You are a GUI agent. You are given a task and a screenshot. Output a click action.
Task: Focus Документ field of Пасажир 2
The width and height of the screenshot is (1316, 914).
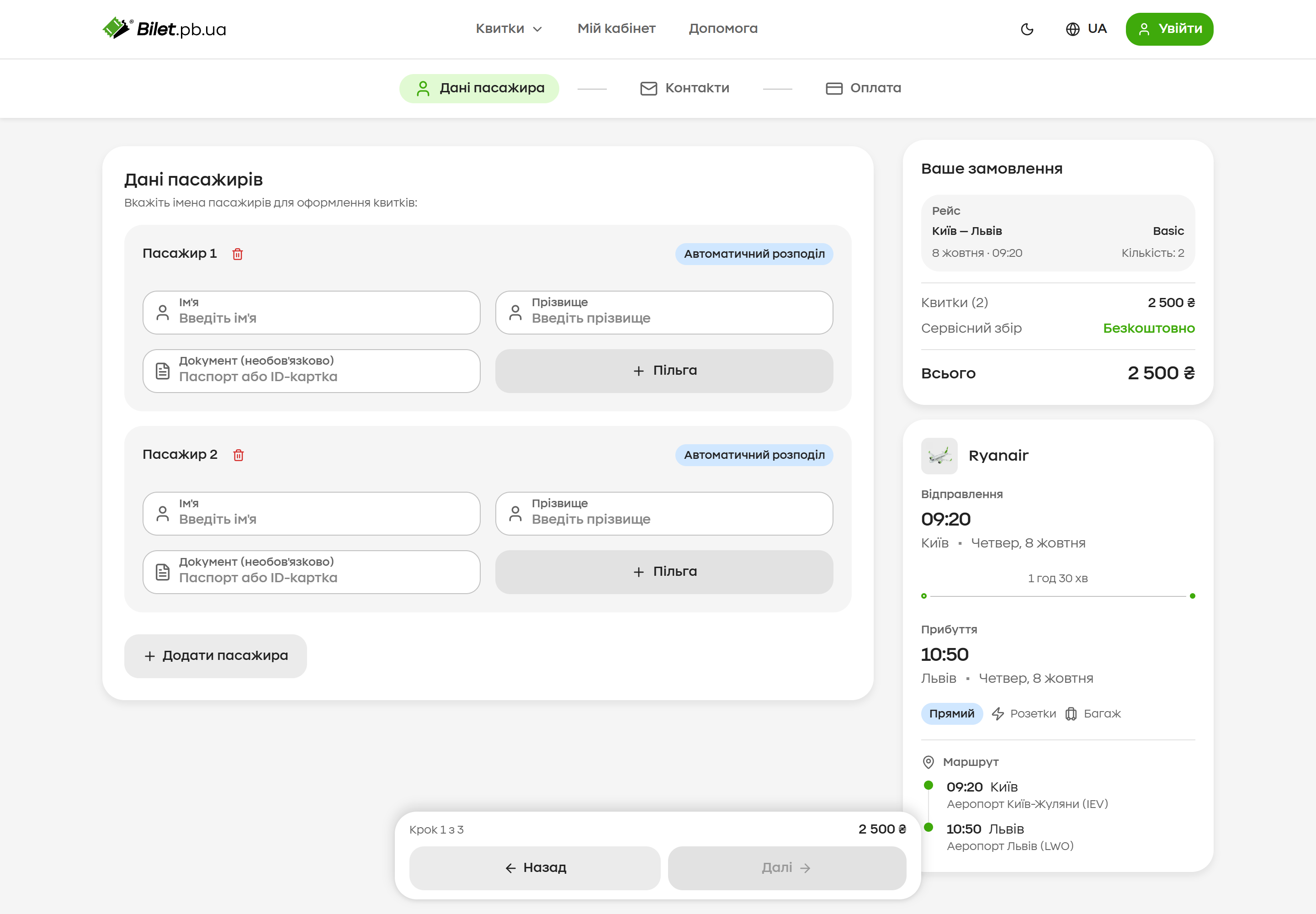[311, 572]
